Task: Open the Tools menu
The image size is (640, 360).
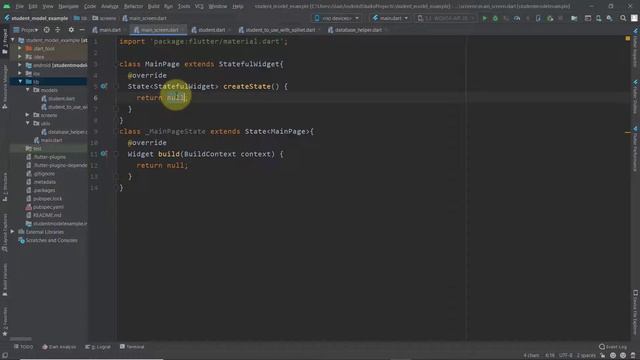Action: tap(184, 6)
